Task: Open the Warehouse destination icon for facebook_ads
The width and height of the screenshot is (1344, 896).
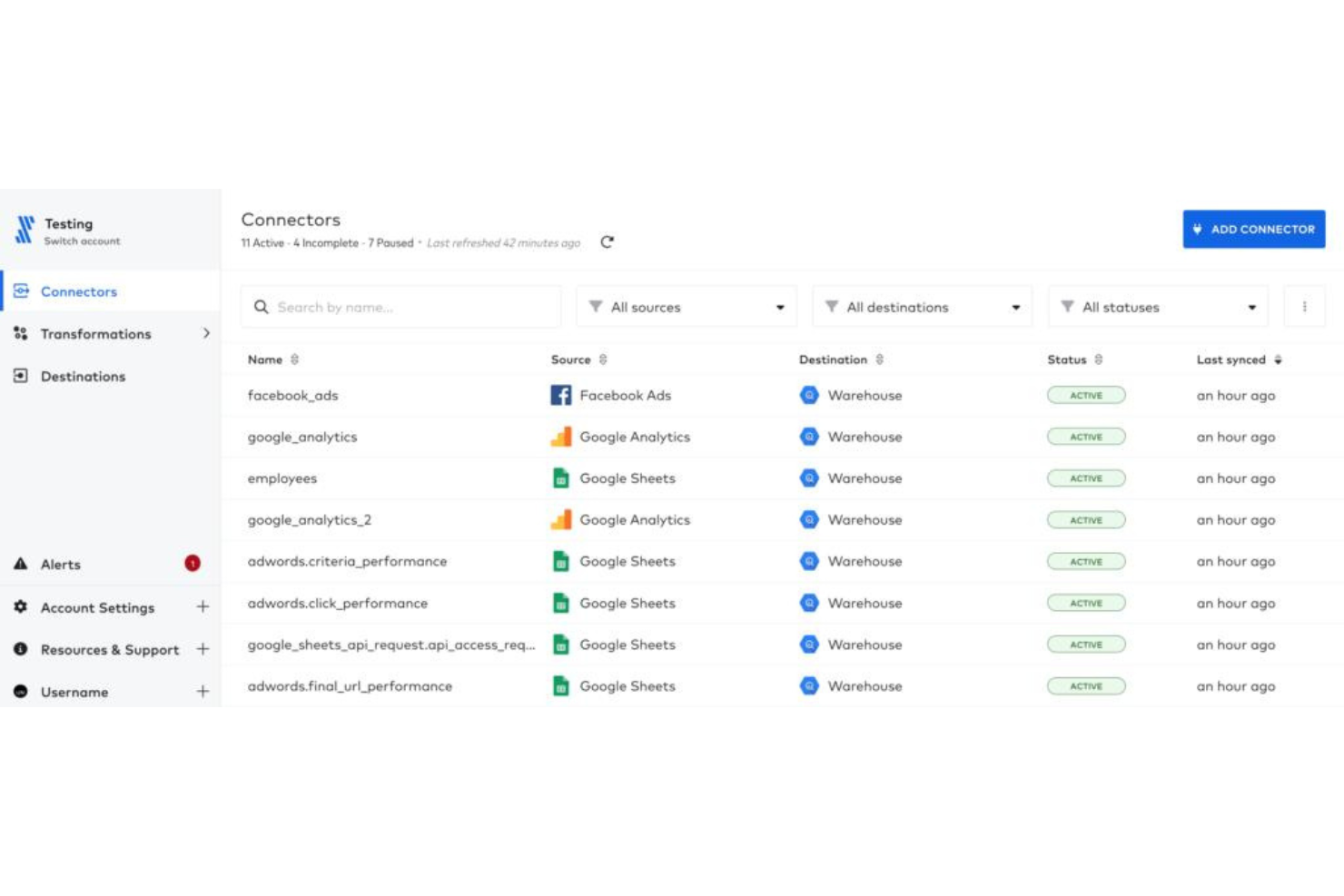Action: (x=808, y=395)
